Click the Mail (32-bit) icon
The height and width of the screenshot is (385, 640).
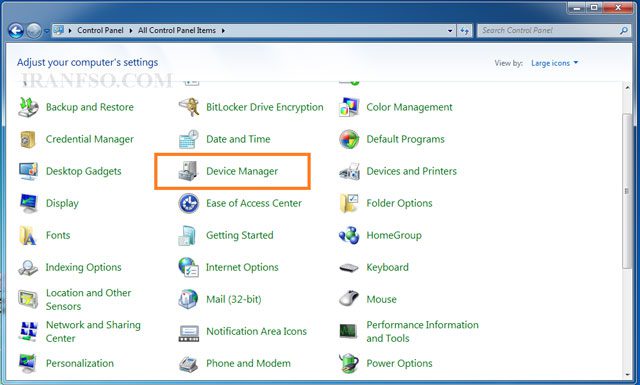pos(189,299)
